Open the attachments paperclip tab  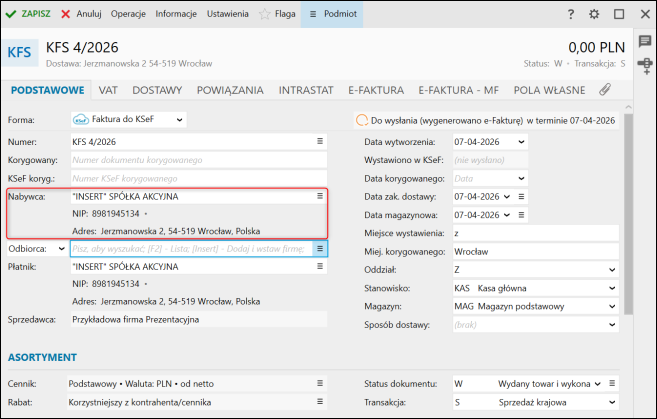coord(604,89)
